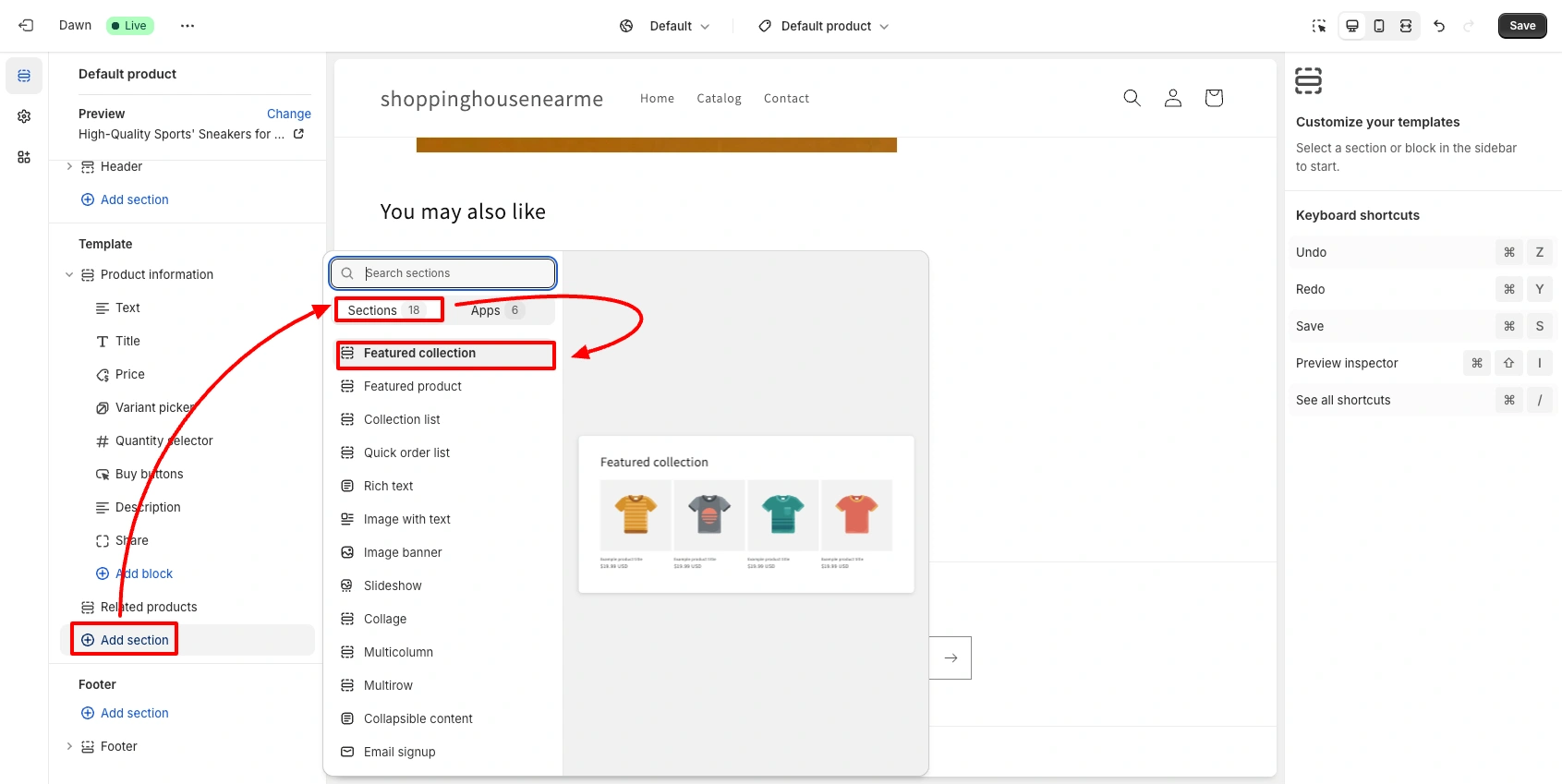1562x784 pixels.
Task: Click the exit editor back icon
Action: point(26,26)
